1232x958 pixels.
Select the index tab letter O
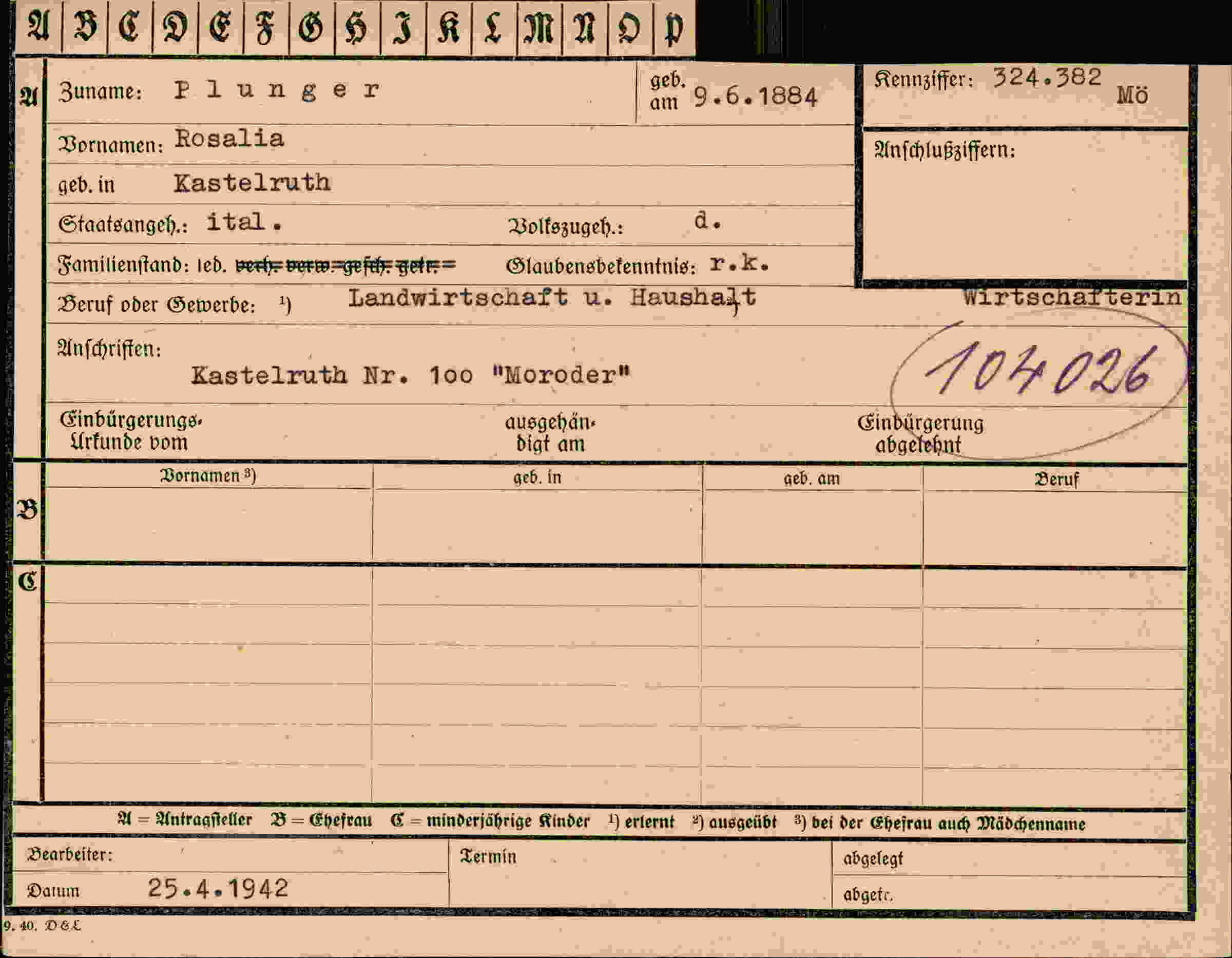click(x=629, y=27)
